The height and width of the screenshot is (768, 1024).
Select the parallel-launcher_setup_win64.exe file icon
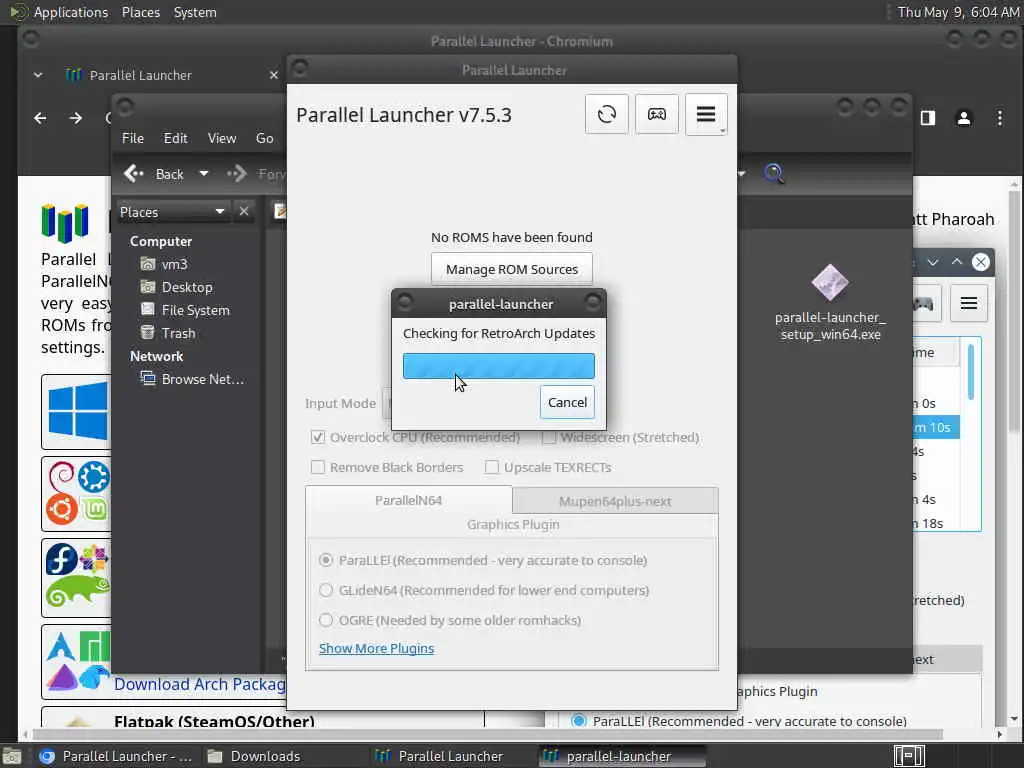coord(830,282)
